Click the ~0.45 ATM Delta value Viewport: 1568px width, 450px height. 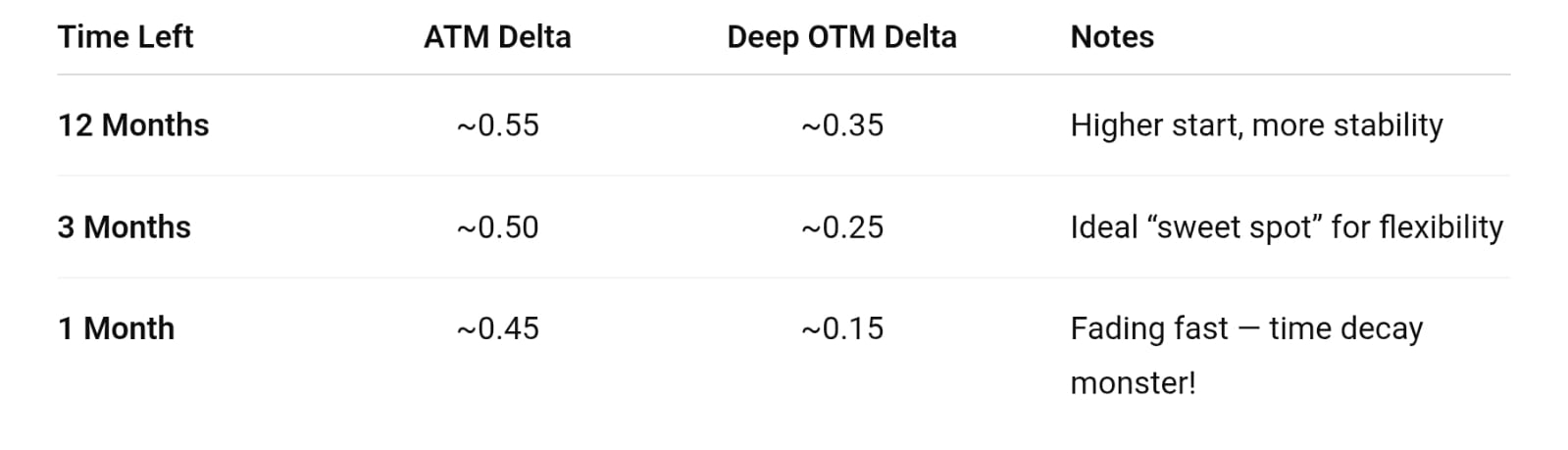point(497,328)
